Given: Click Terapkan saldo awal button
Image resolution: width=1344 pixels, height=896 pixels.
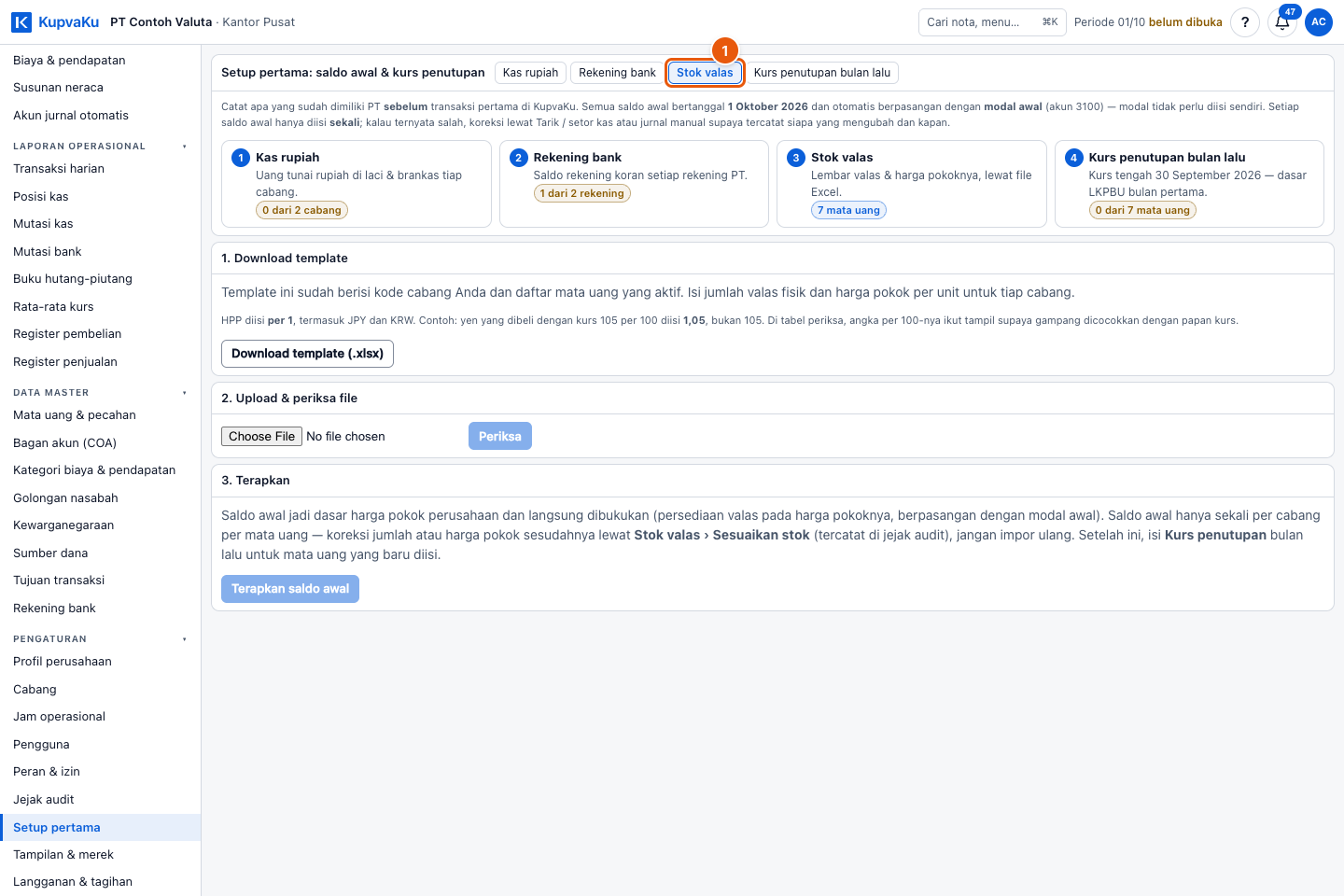Looking at the screenshot, I should click(x=290, y=589).
